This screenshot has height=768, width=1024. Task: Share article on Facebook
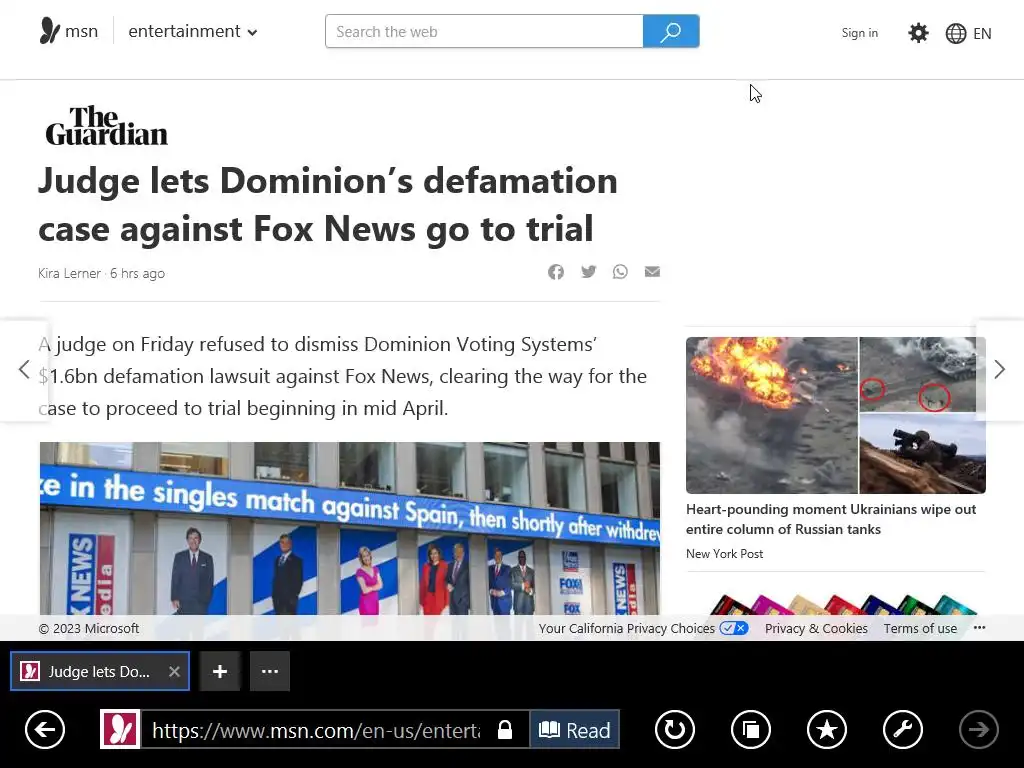(x=556, y=272)
